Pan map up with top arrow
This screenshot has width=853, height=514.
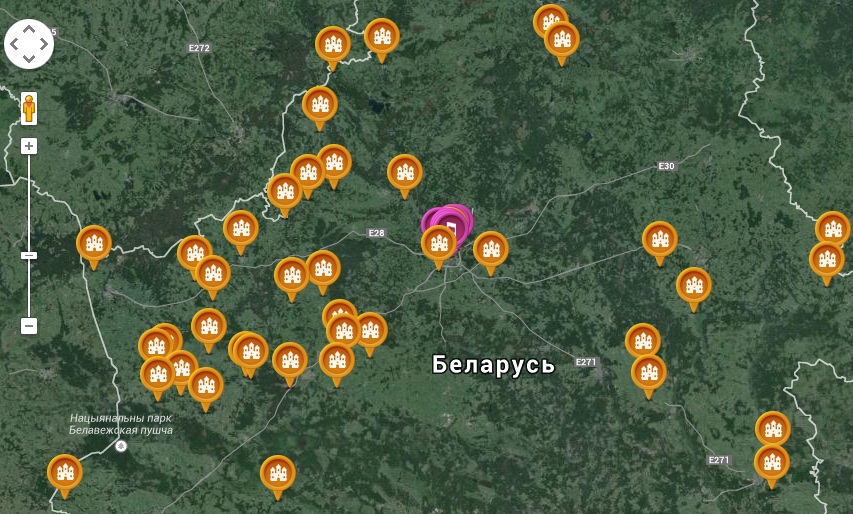[x=29, y=30]
